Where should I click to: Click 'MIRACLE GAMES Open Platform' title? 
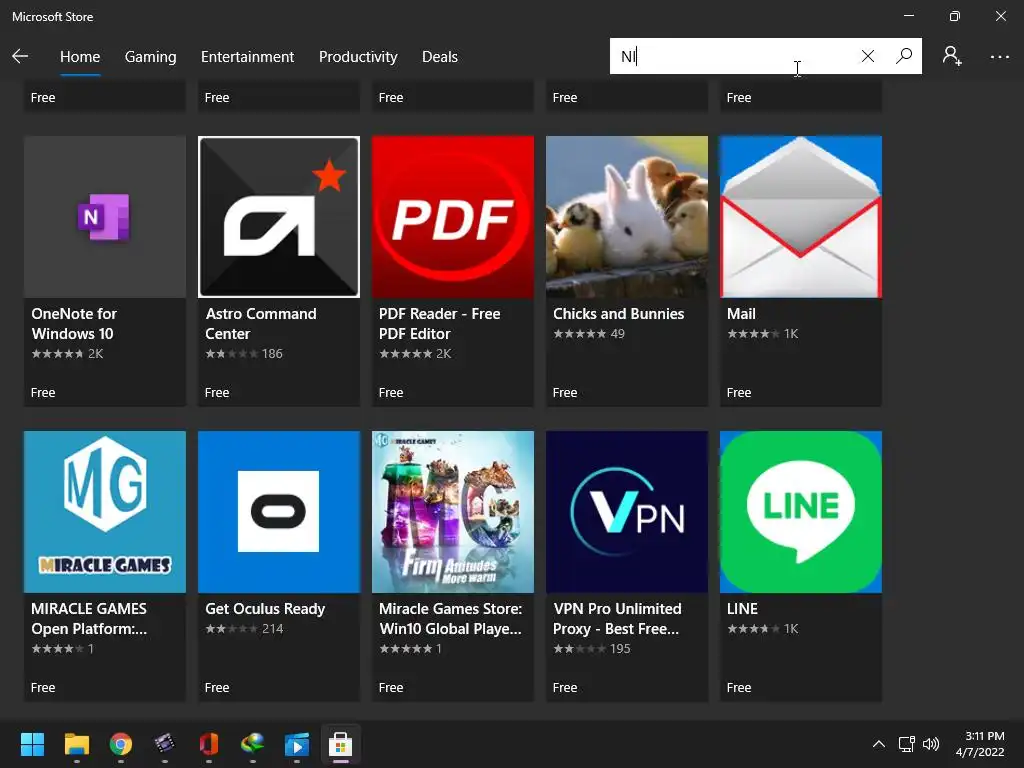[89, 619]
